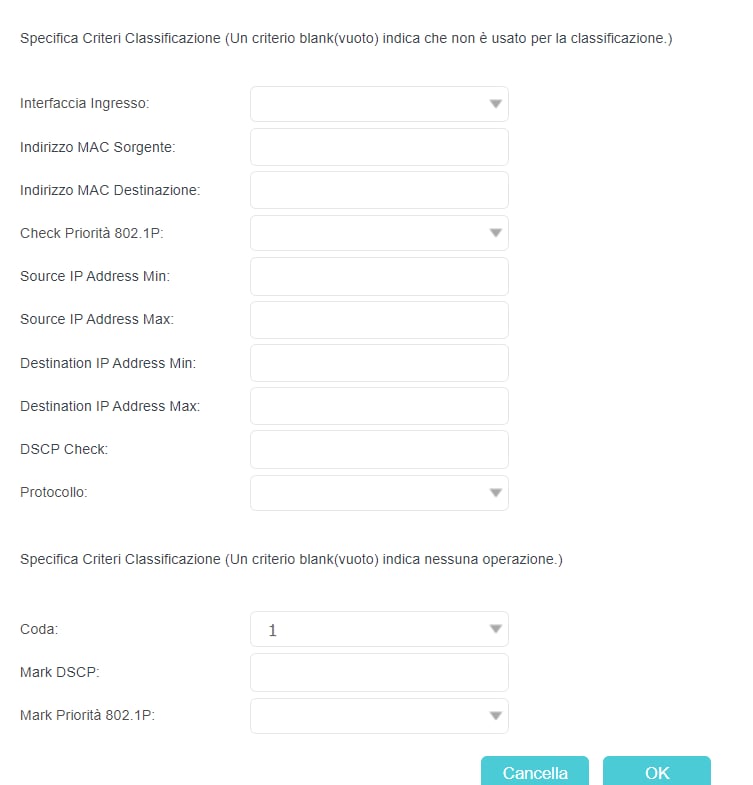Screen dimensions: 753x785
Task: Click the Mark Priorità 802.1P dropdown arrow
Action: click(495, 716)
